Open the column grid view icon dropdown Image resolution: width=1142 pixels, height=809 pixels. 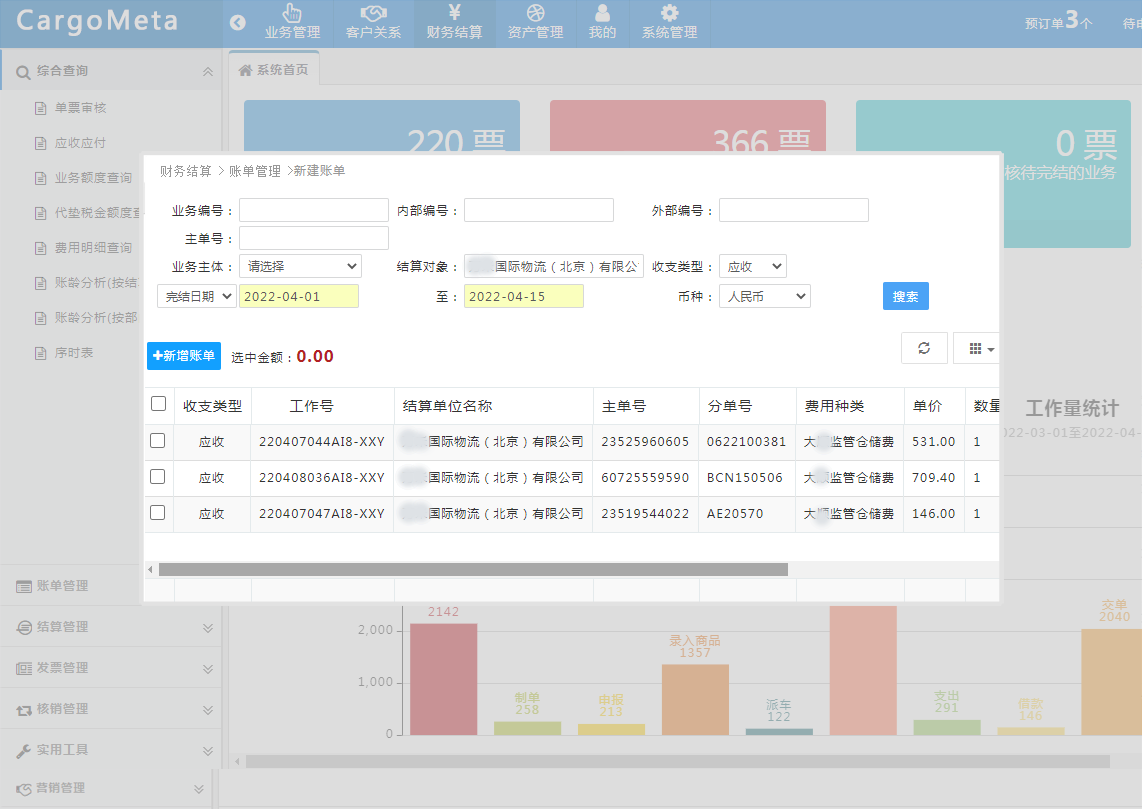pos(975,348)
